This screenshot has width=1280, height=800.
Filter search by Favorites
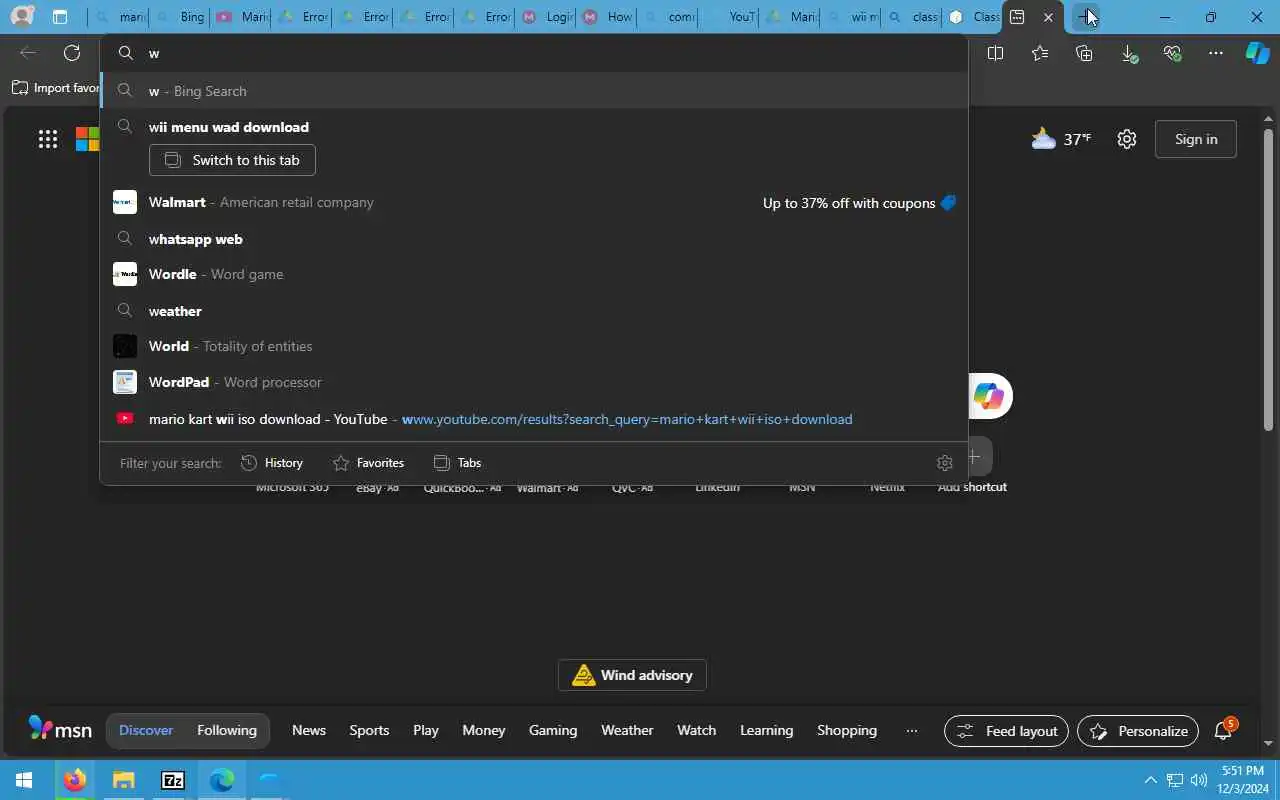(368, 463)
